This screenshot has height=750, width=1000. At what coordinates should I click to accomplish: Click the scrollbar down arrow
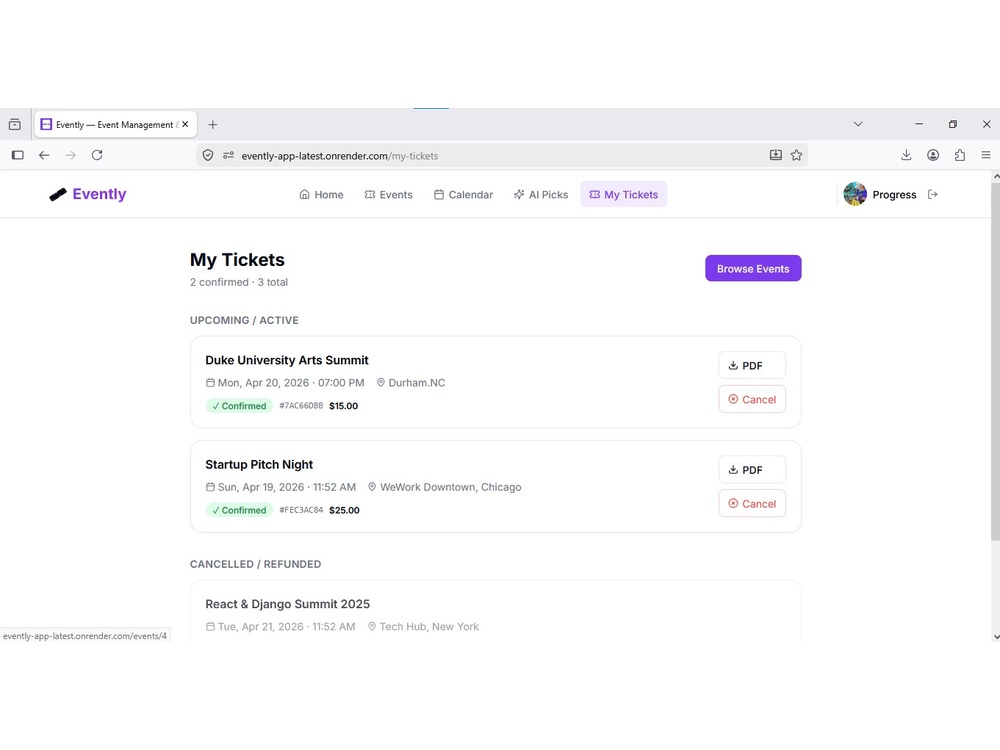click(x=996, y=636)
